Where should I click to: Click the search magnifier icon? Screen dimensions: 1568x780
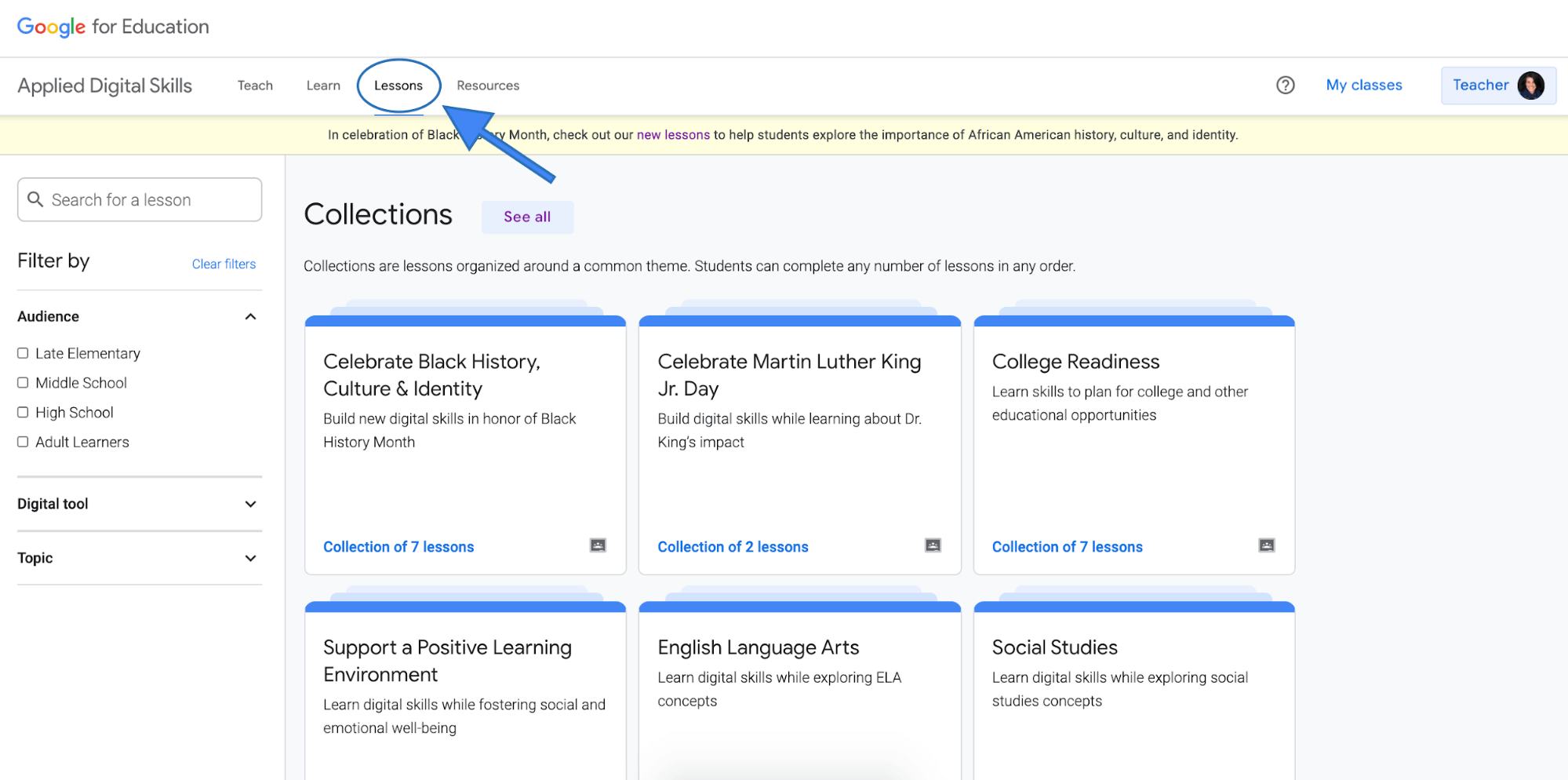click(35, 199)
